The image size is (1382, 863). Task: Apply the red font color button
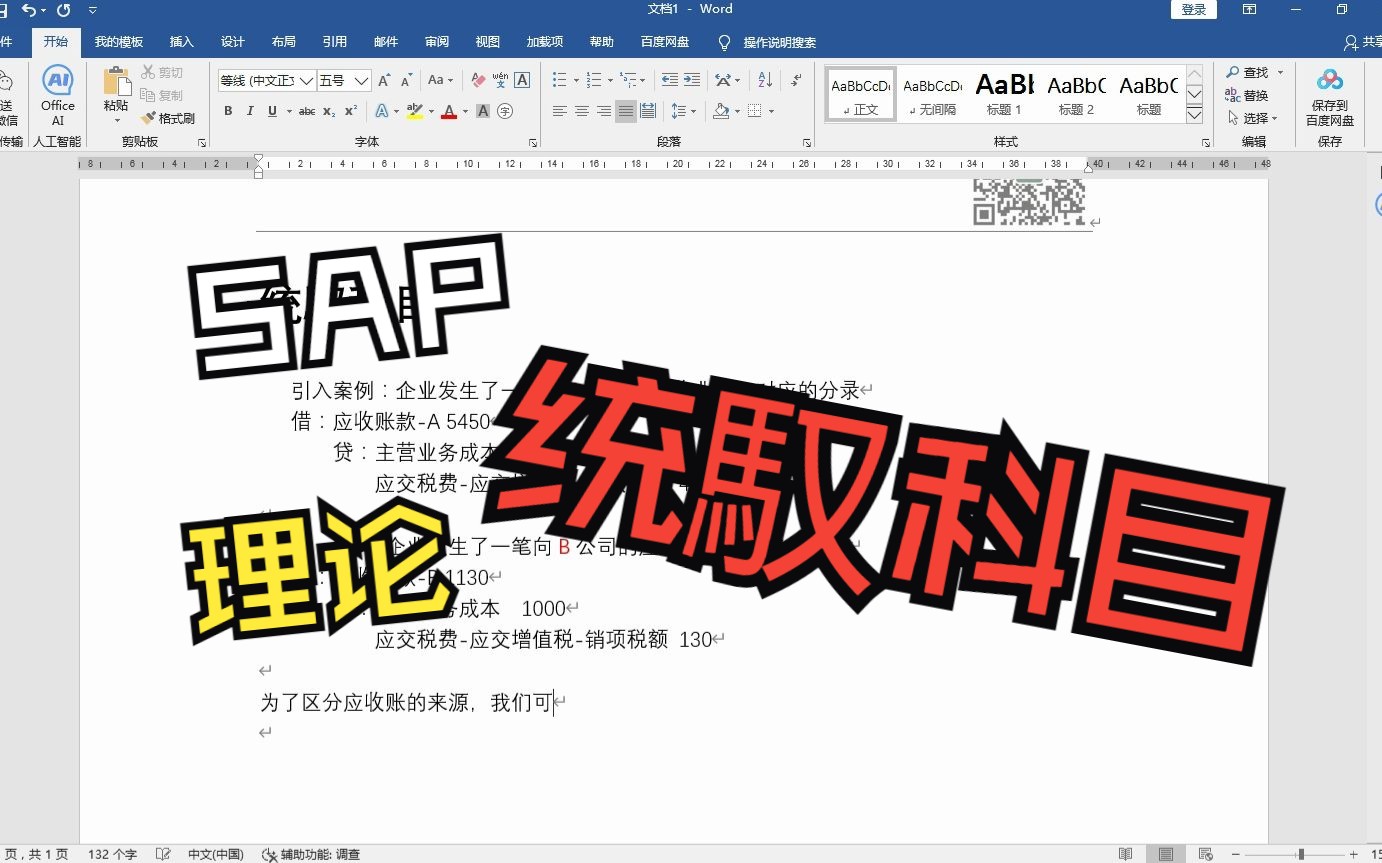[x=449, y=111]
